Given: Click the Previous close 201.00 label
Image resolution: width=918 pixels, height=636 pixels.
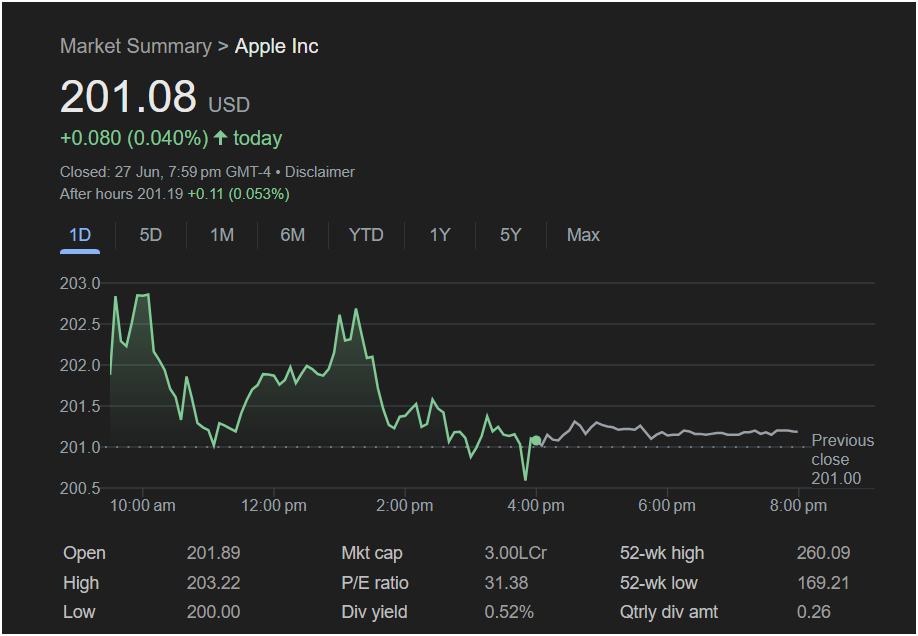Looking at the screenshot, I should pyautogui.click(x=842, y=459).
